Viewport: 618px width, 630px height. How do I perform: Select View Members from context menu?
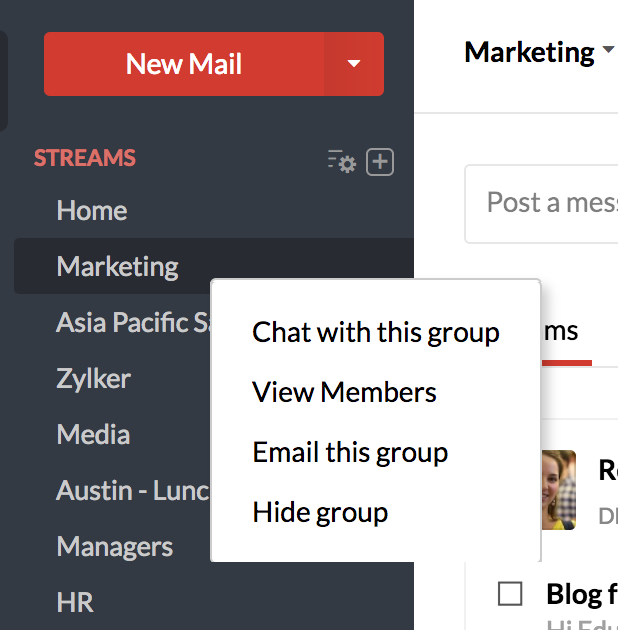coord(344,392)
